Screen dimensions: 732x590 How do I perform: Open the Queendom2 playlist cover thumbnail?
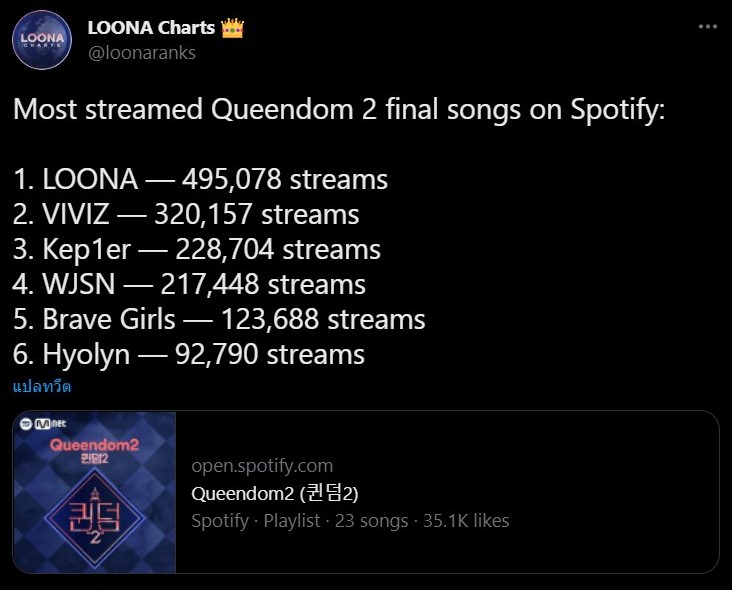click(x=95, y=492)
